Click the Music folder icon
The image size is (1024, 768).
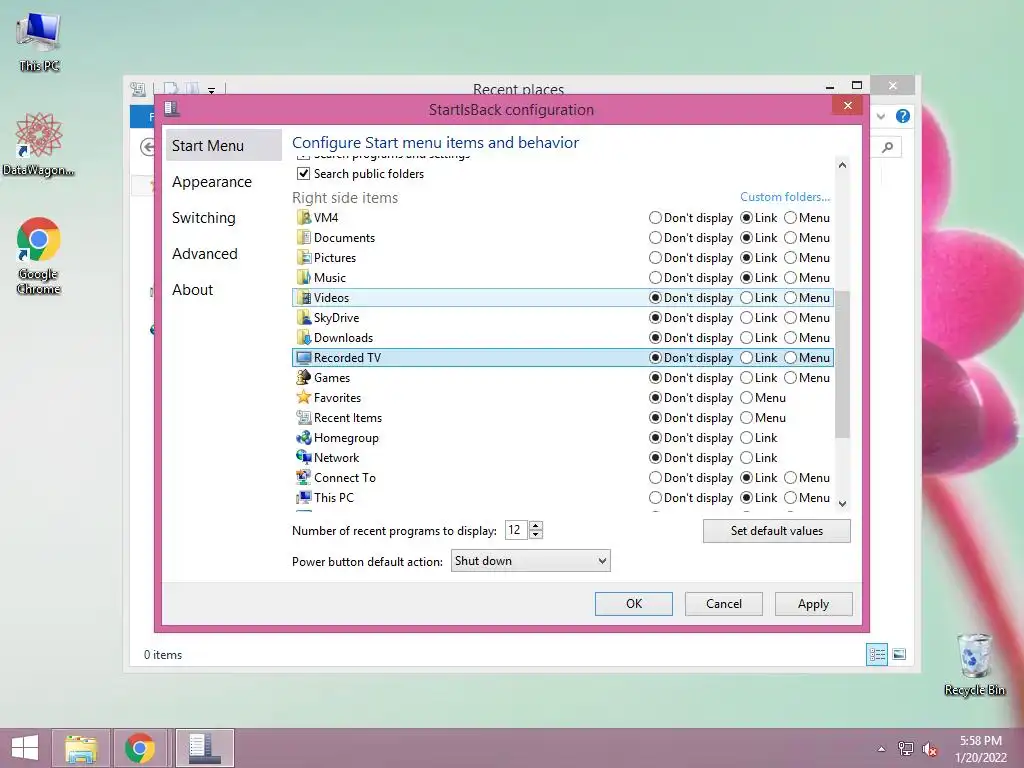point(303,278)
